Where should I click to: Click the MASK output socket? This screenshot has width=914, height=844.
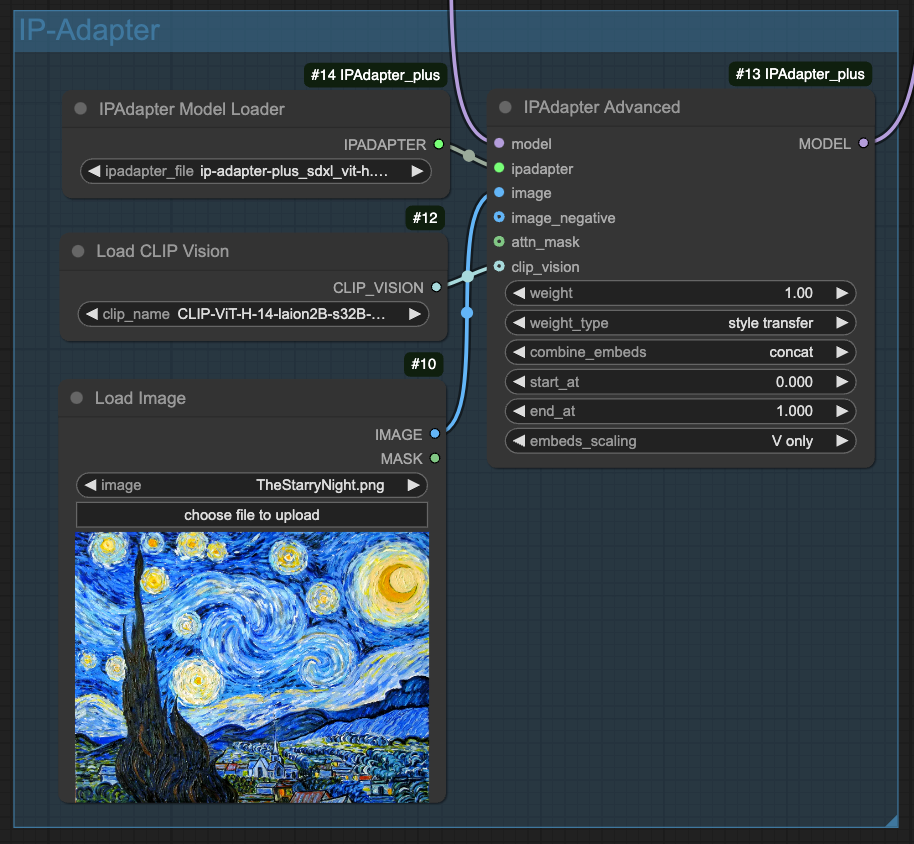pyautogui.click(x=435, y=458)
